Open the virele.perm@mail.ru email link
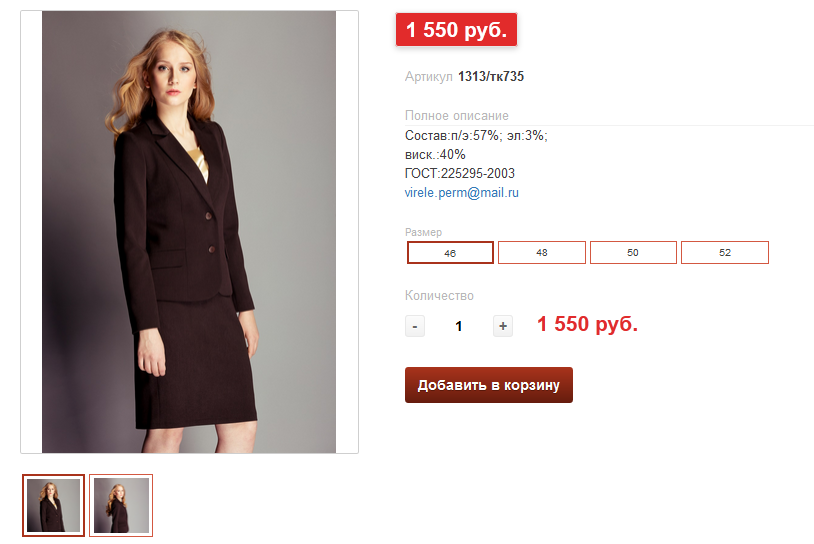Image resolution: width=814 pixels, height=544 pixels. tap(462, 192)
